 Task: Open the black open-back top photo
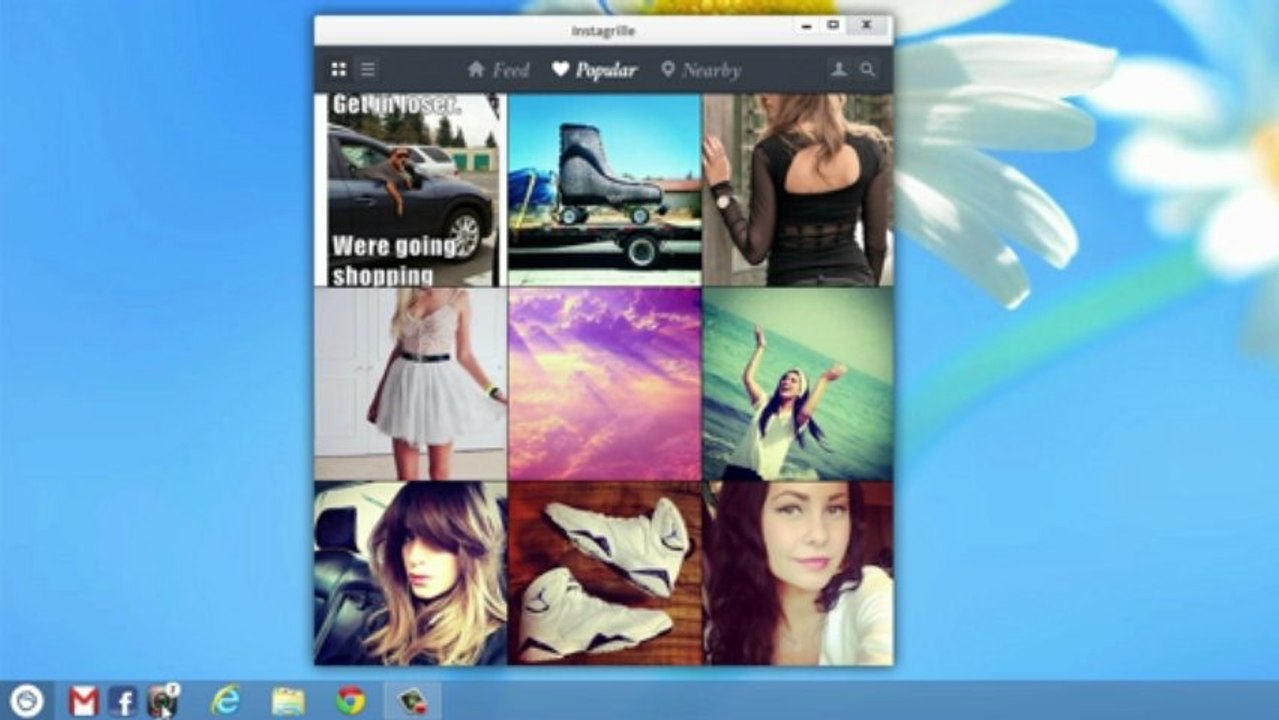pos(798,190)
